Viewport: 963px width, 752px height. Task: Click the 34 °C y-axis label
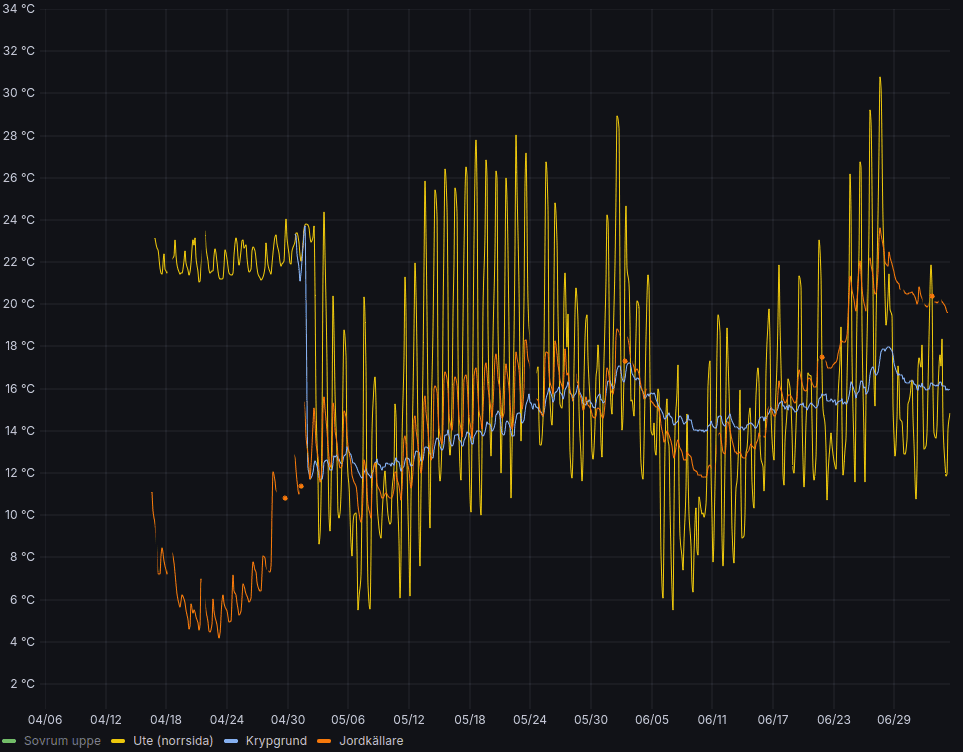point(19,9)
